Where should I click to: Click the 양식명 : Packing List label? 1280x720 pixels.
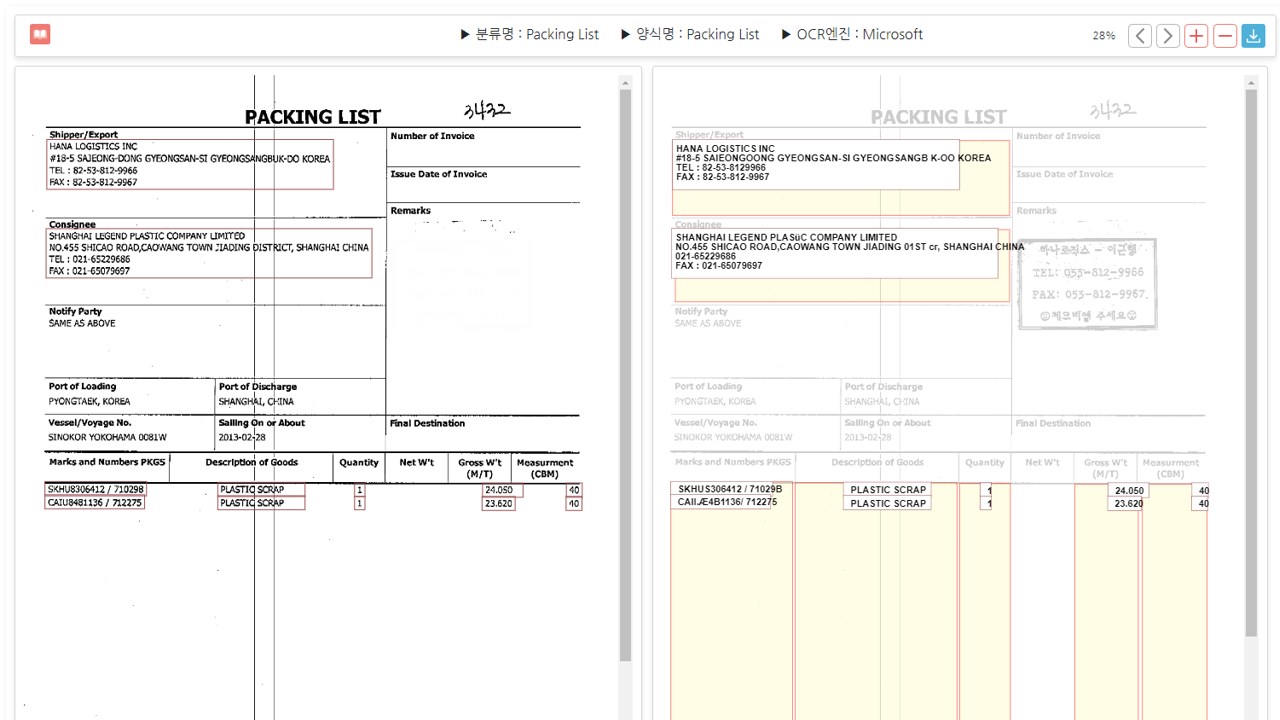pyautogui.click(x=691, y=34)
